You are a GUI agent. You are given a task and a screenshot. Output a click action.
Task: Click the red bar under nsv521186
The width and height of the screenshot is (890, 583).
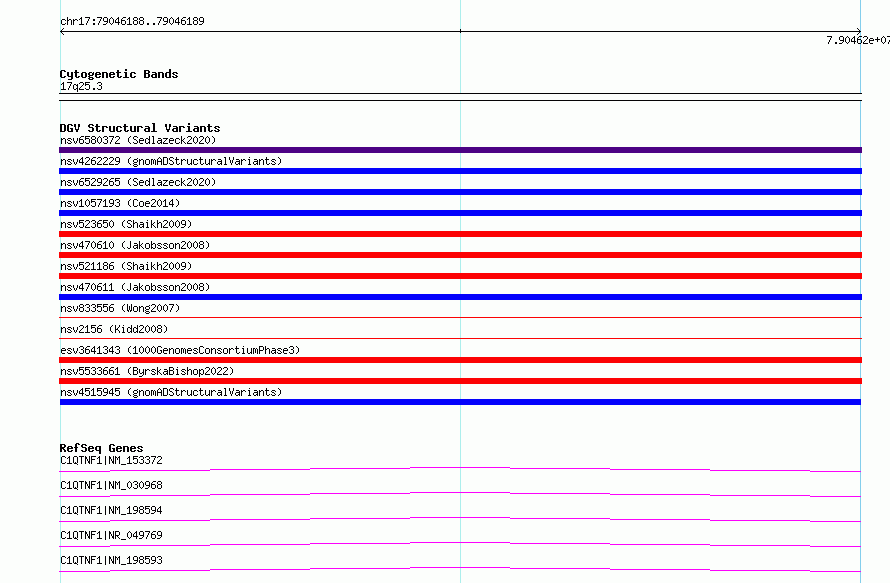460,276
